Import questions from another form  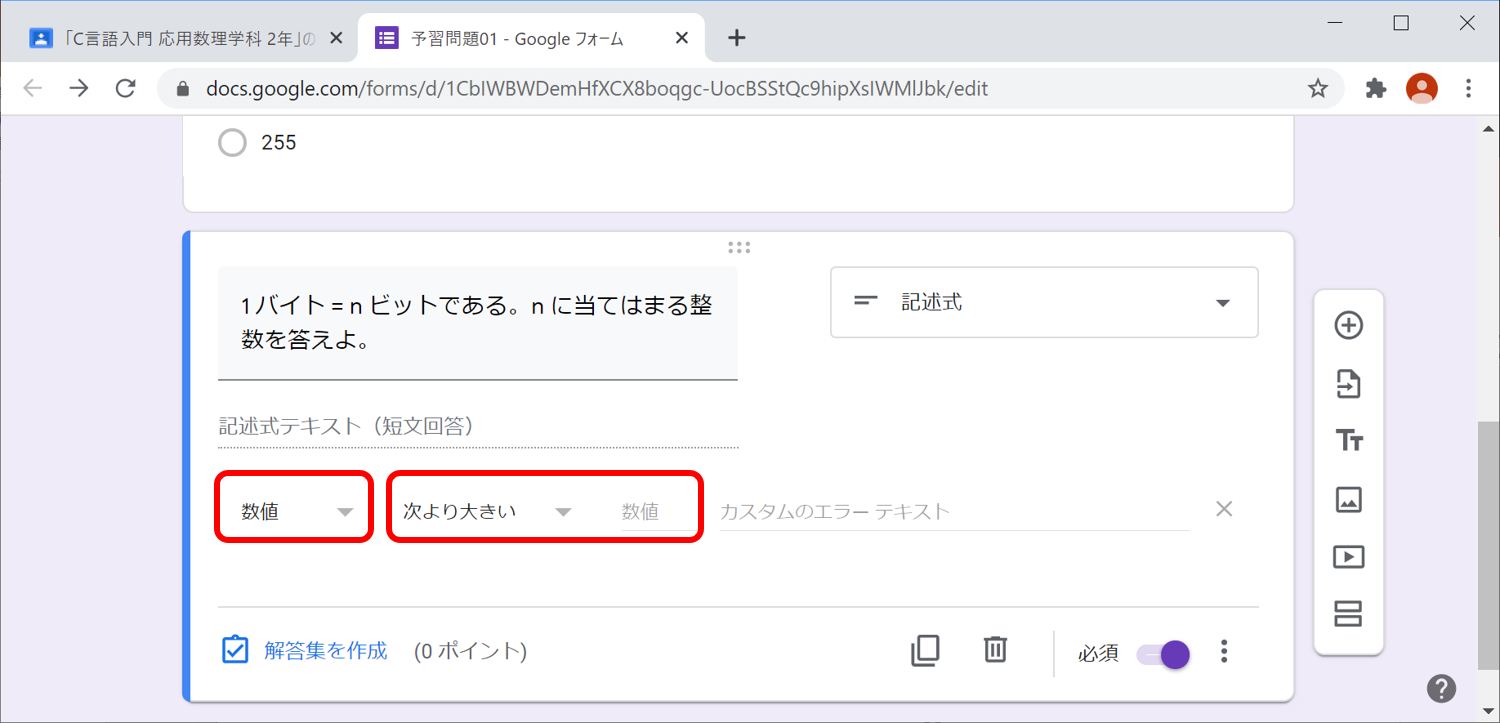[x=1349, y=383]
